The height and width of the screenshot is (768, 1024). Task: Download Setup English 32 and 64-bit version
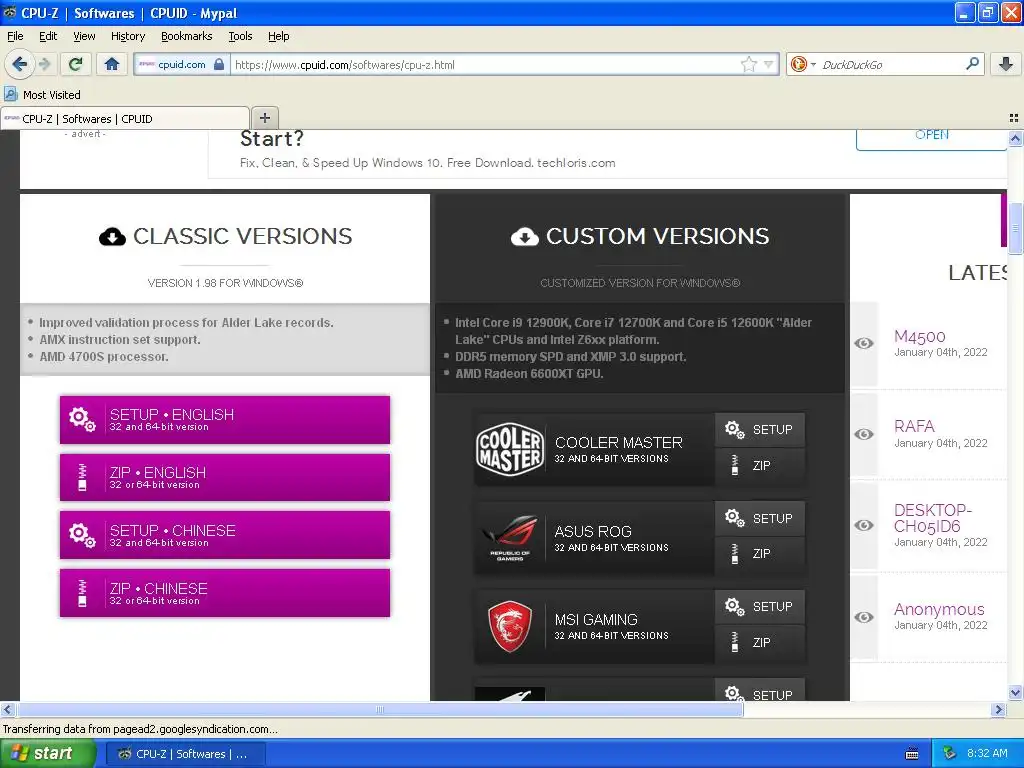(x=225, y=420)
